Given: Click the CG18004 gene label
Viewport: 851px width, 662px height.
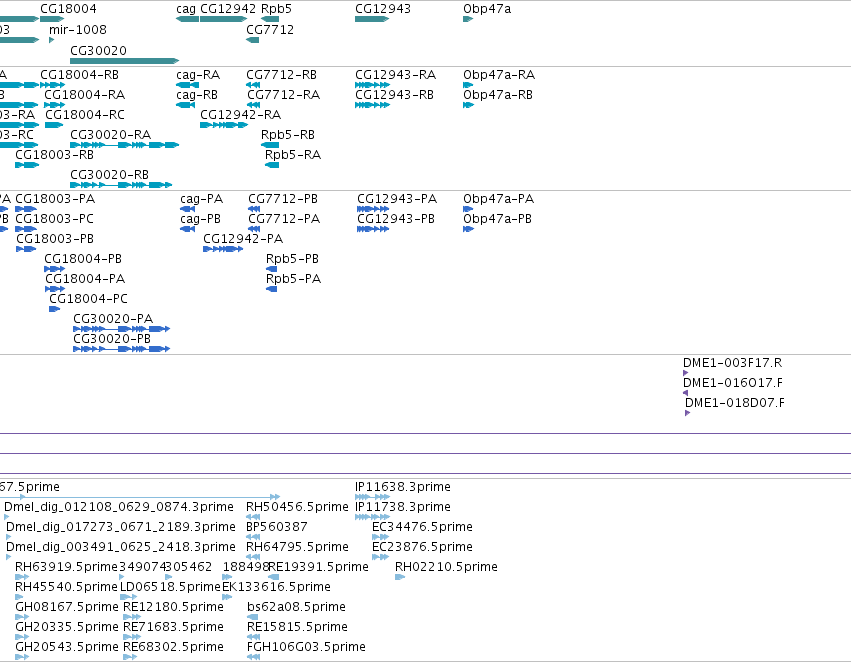Looking at the screenshot, I should (68, 9).
